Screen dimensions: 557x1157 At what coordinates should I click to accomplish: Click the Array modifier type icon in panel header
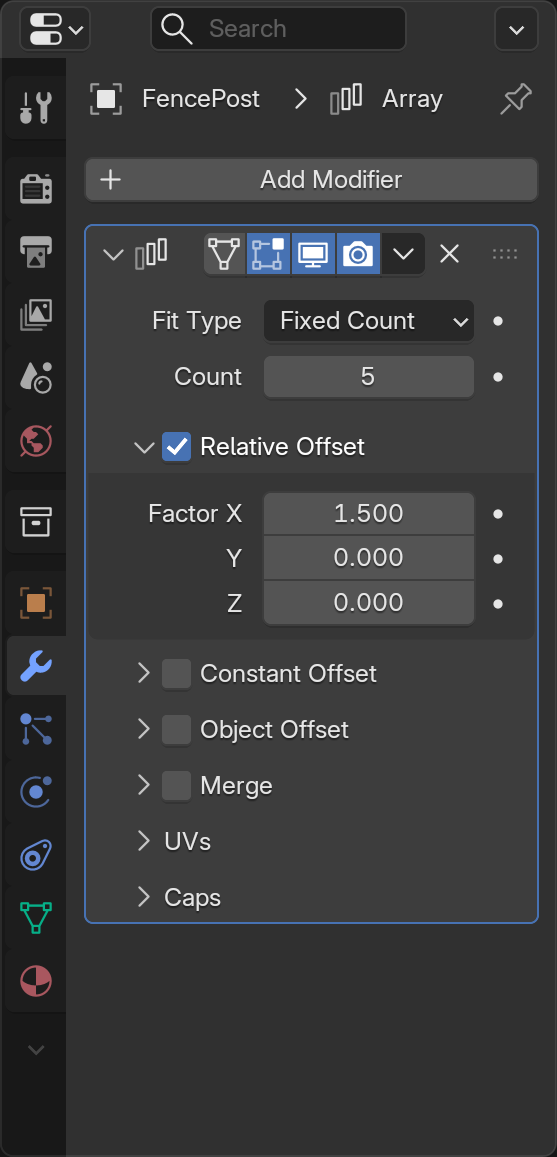151,254
